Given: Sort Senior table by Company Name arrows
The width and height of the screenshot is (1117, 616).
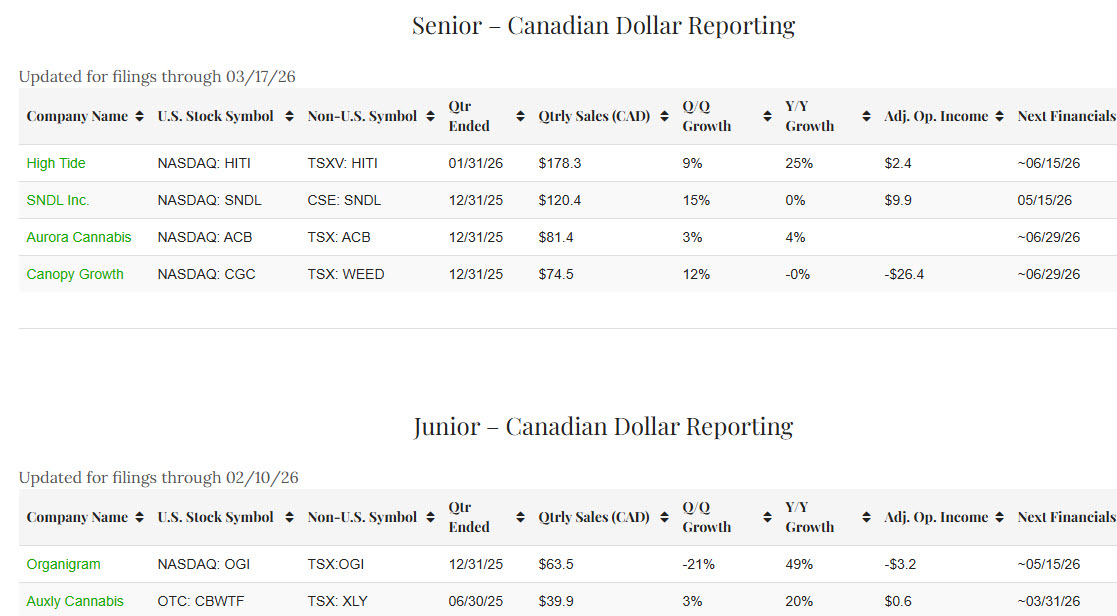Looking at the screenshot, I should [x=139, y=116].
